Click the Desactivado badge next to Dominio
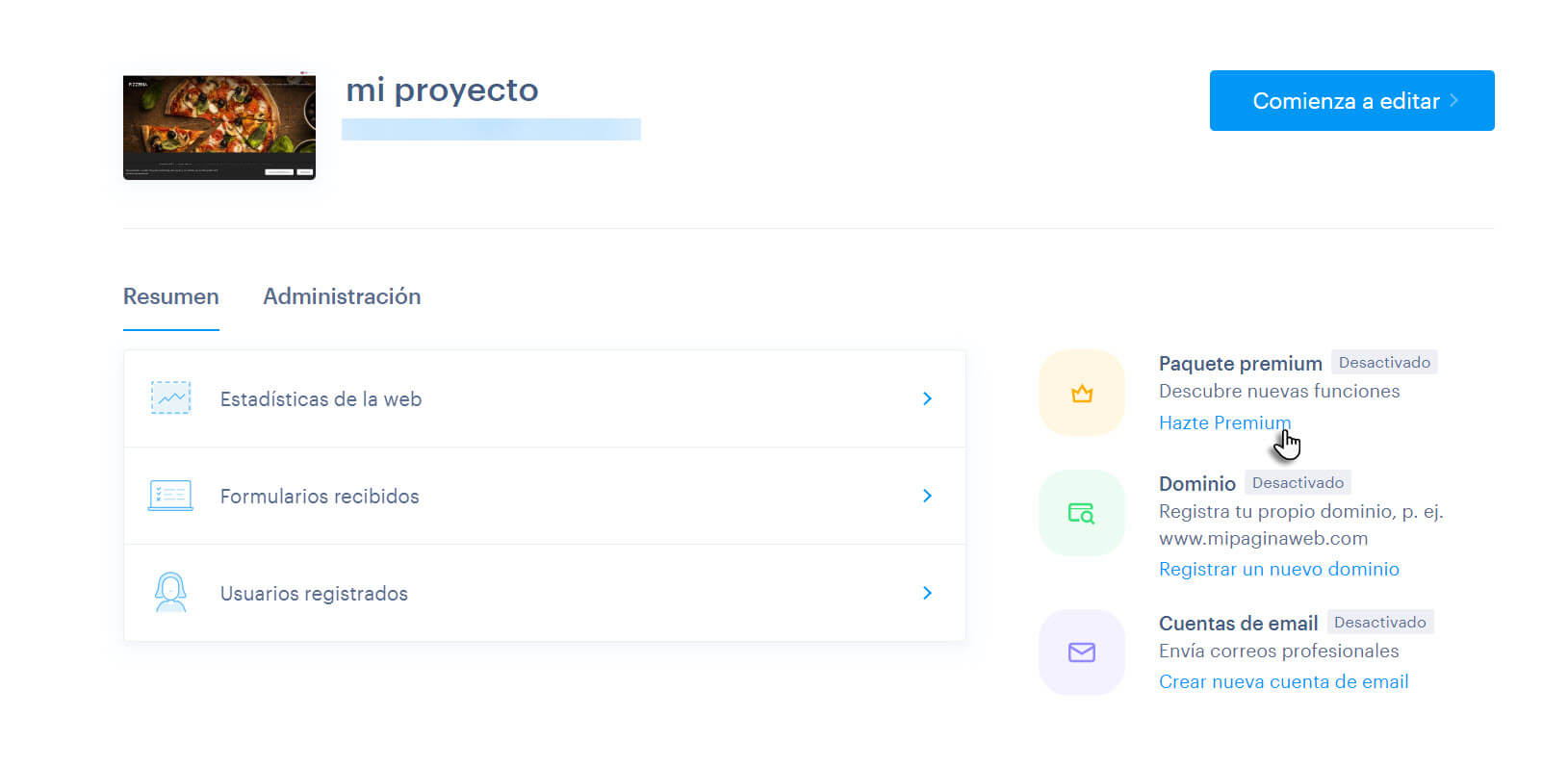 [x=1298, y=482]
